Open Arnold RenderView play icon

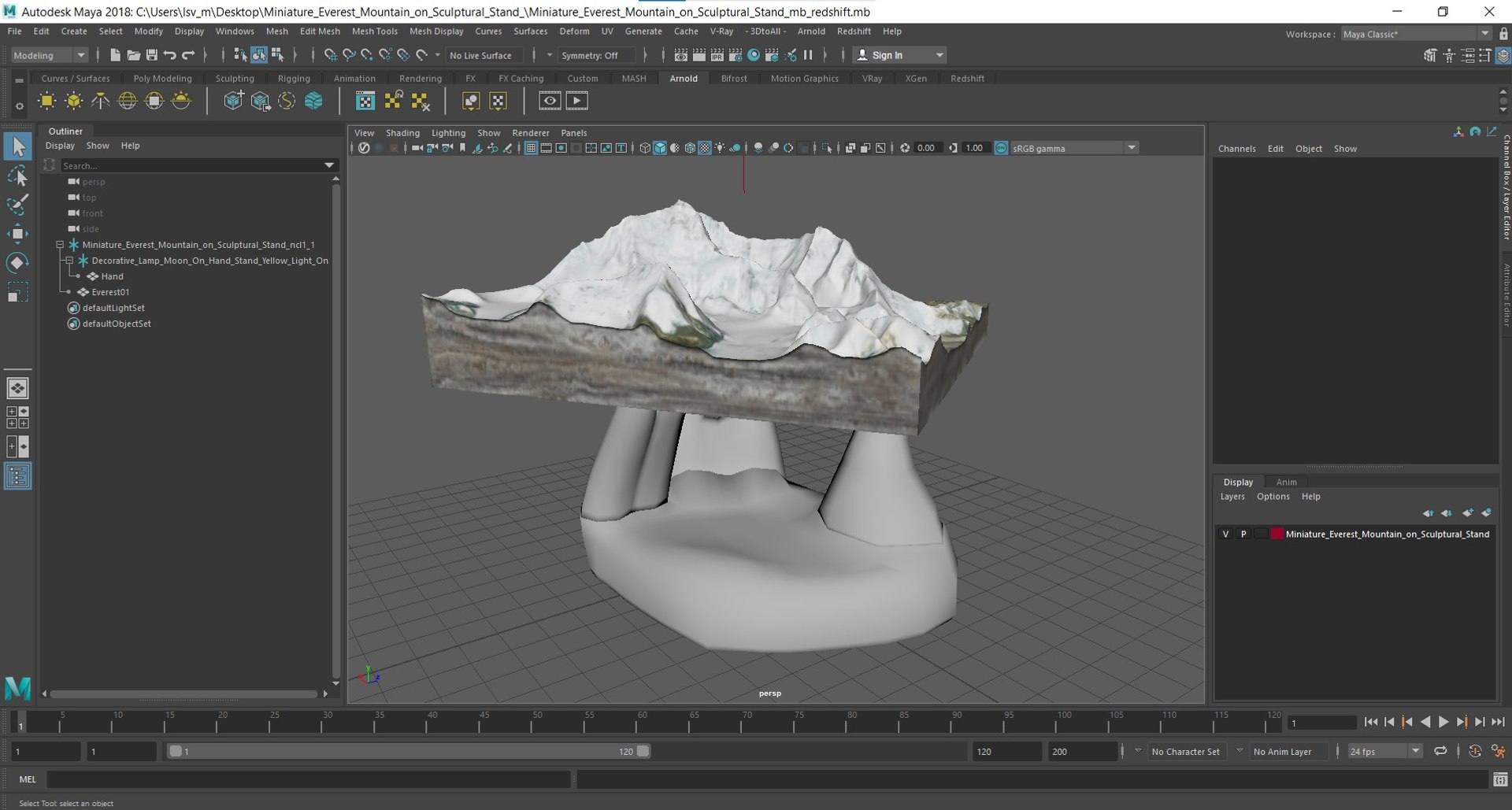pos(576,101)
